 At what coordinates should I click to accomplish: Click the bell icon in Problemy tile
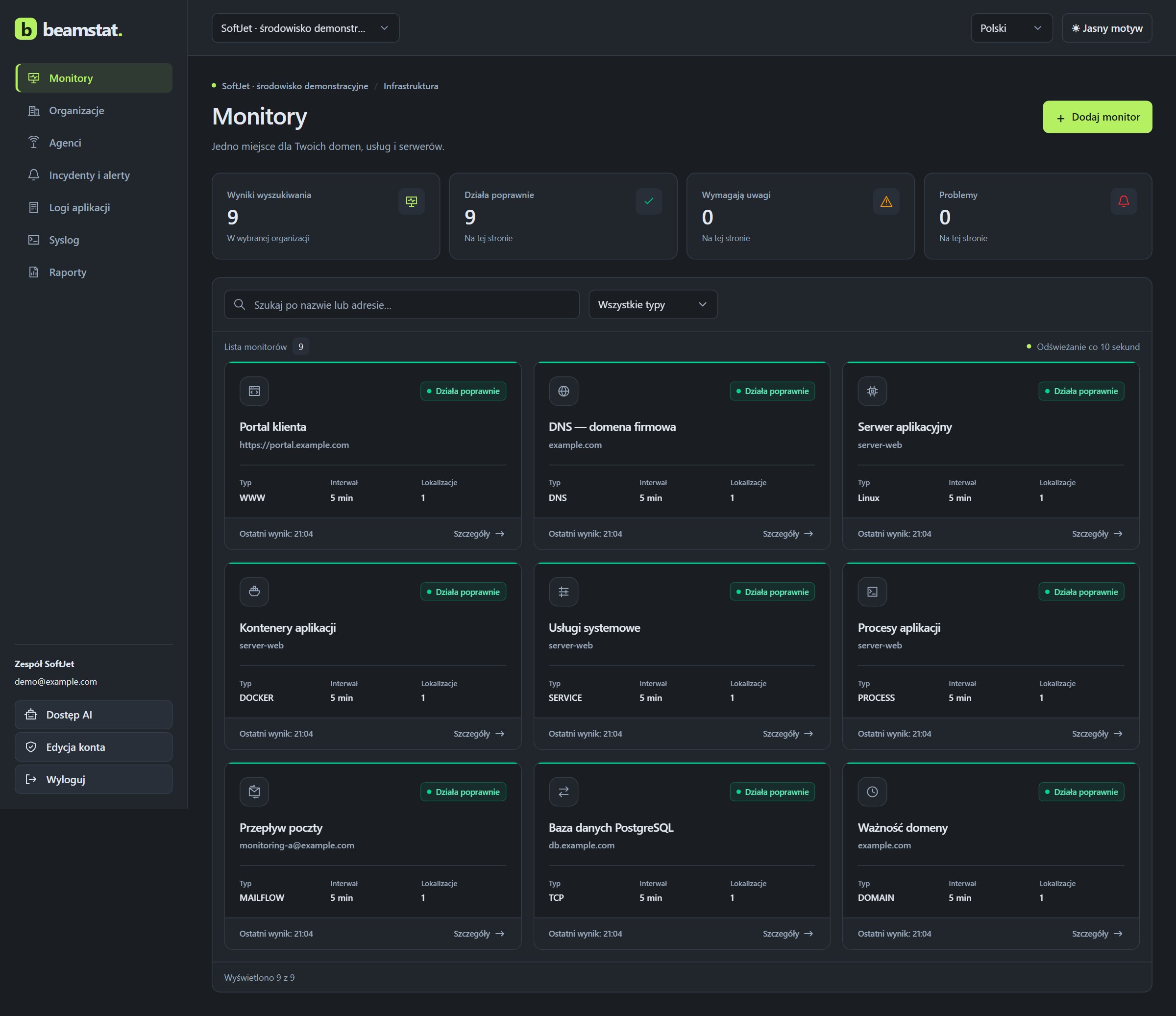(1123, 201)
